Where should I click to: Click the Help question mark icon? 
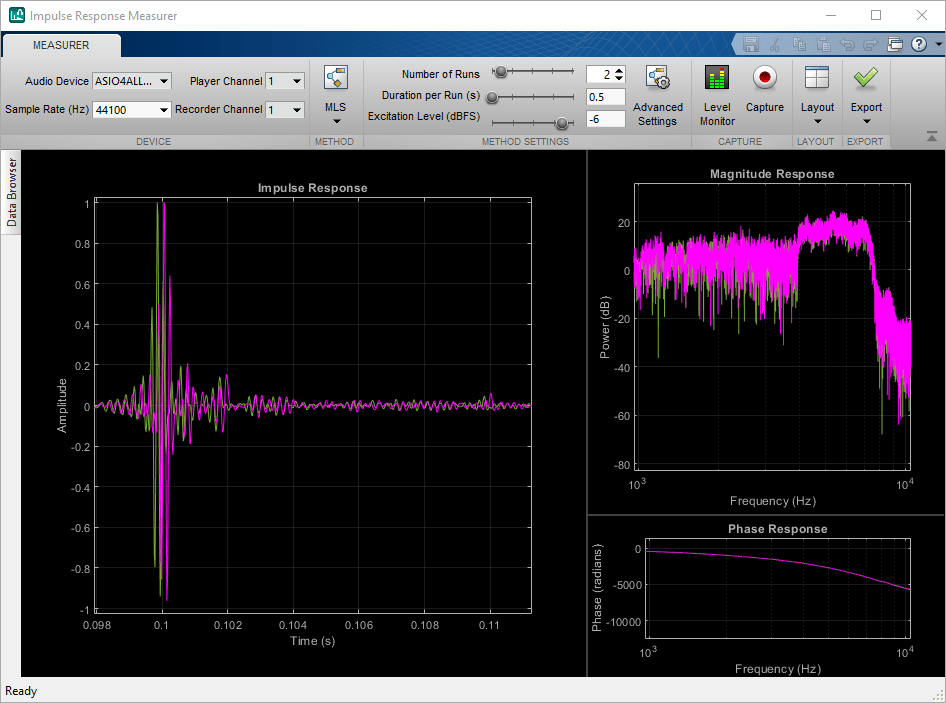coord(919,44)
